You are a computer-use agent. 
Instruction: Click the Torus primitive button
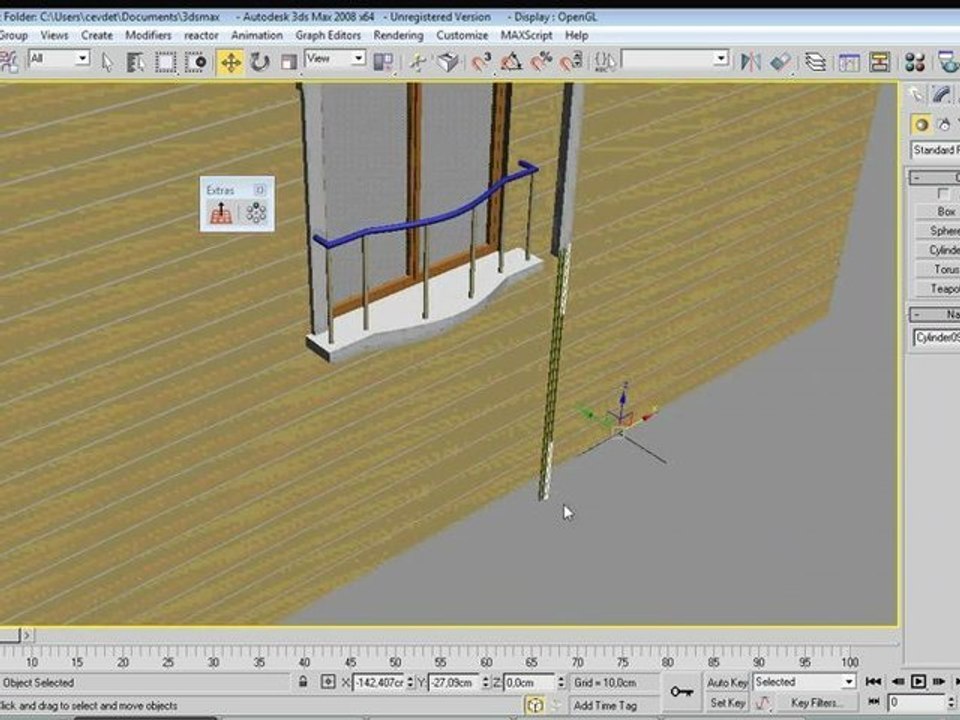(937, 269)
